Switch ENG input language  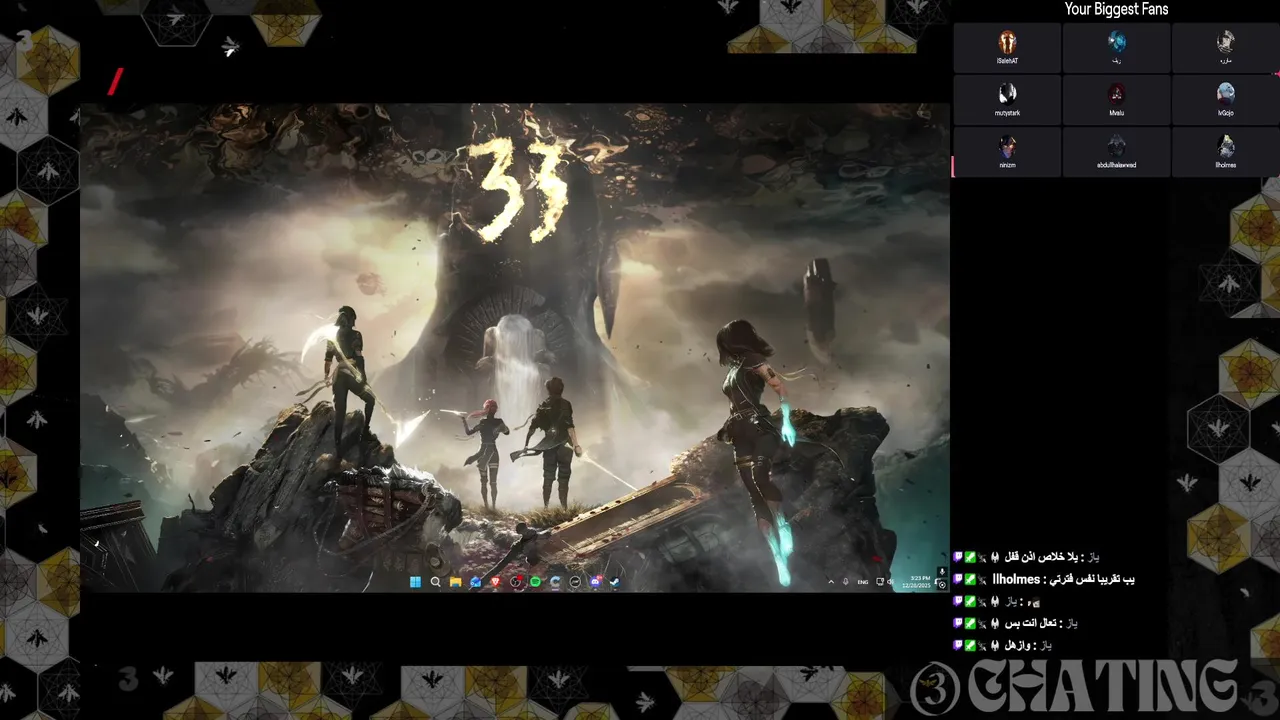pyautogui.click(x=863, y=582)
